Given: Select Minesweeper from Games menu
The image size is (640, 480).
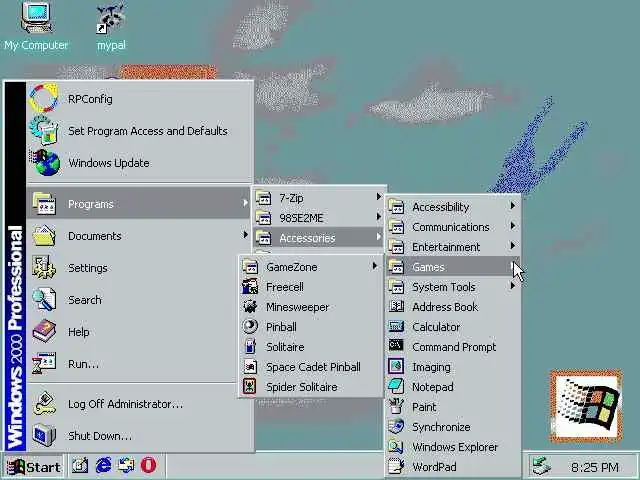Looking at the screenshot, I should [310, 307].
